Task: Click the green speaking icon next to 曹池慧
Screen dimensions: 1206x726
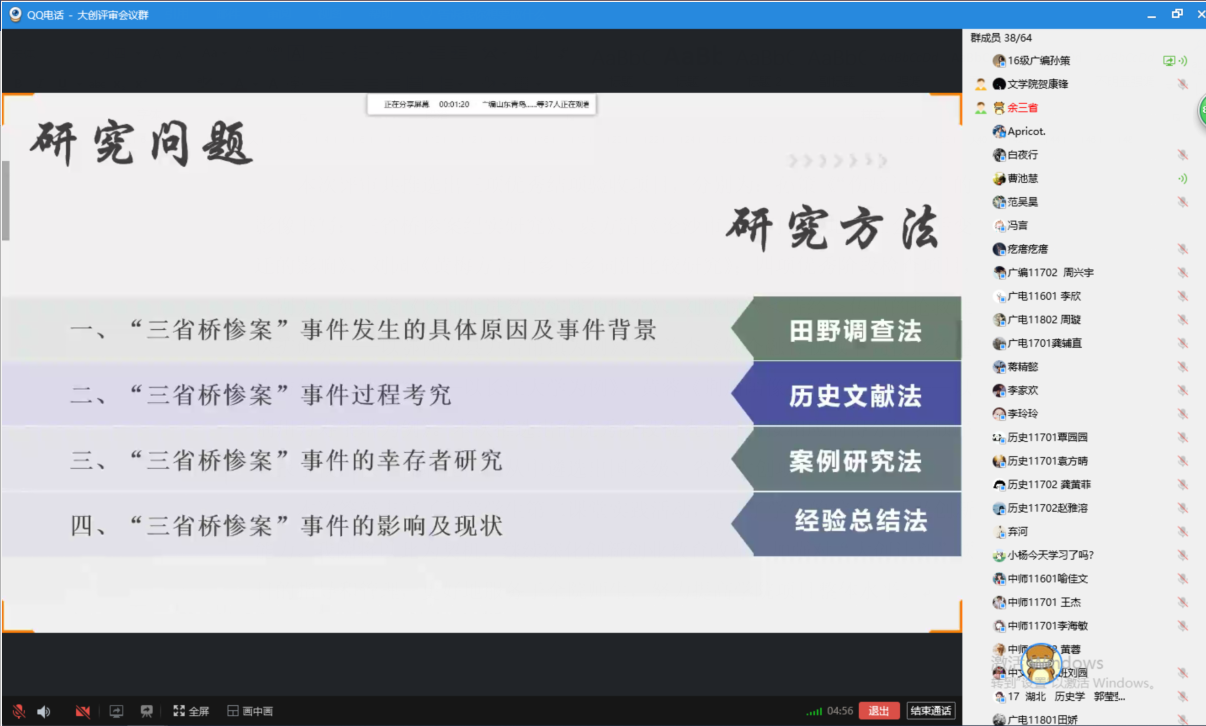Action: [1182, 179]
